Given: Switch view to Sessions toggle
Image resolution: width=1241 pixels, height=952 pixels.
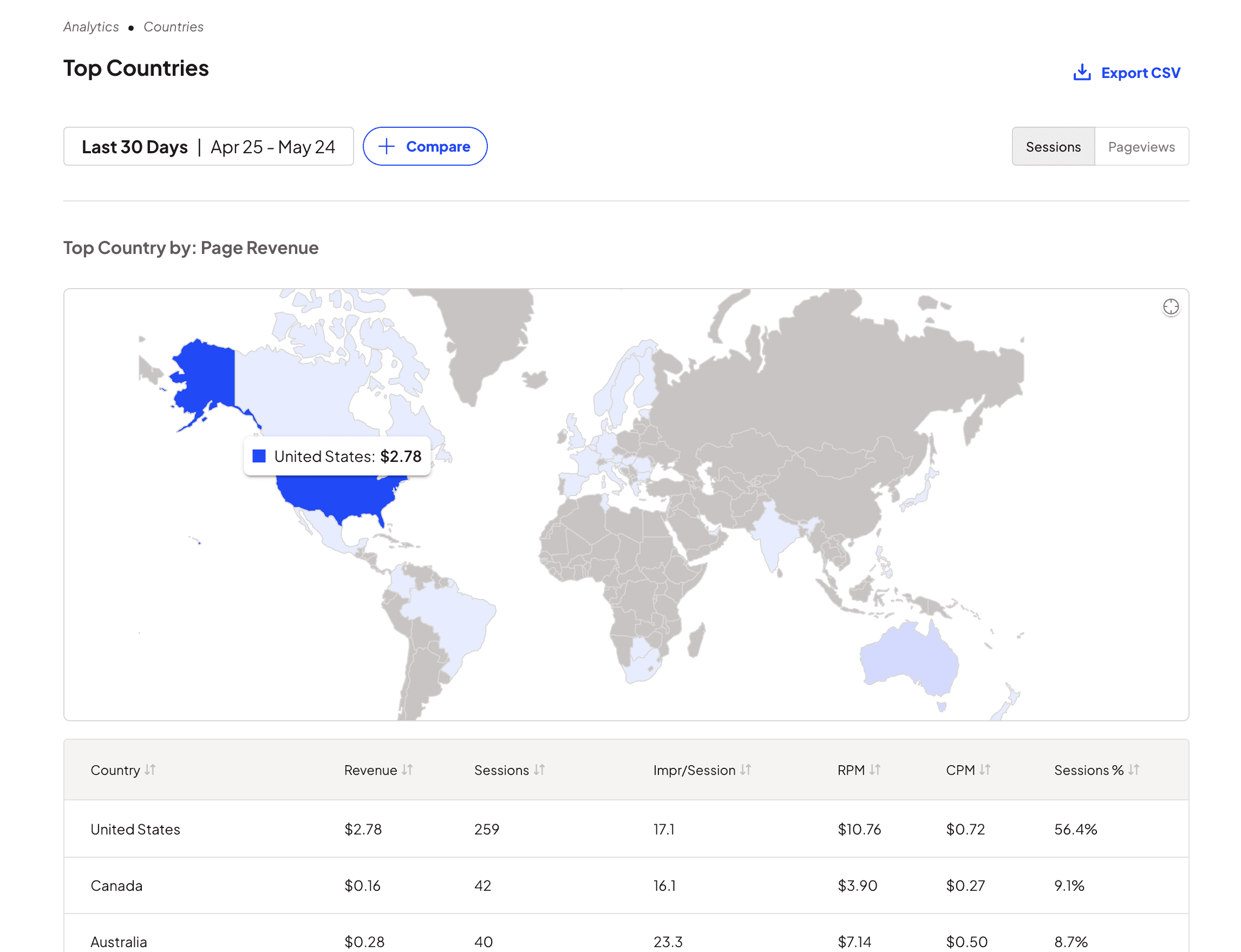Looking at the screenshot, I should click(1053, 146).
